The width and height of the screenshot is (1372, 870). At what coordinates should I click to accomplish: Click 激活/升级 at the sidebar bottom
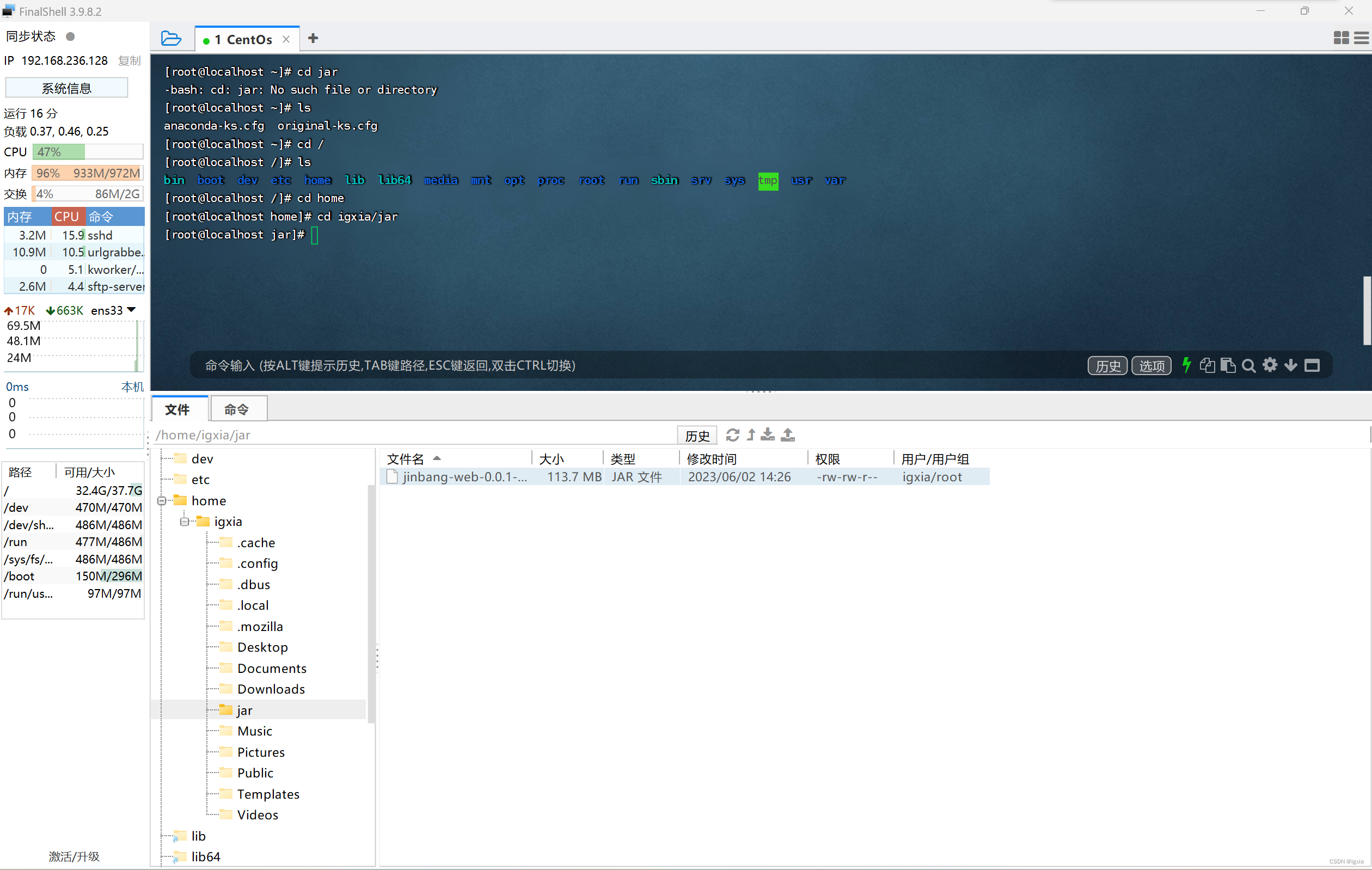click(x=74, y=856)
